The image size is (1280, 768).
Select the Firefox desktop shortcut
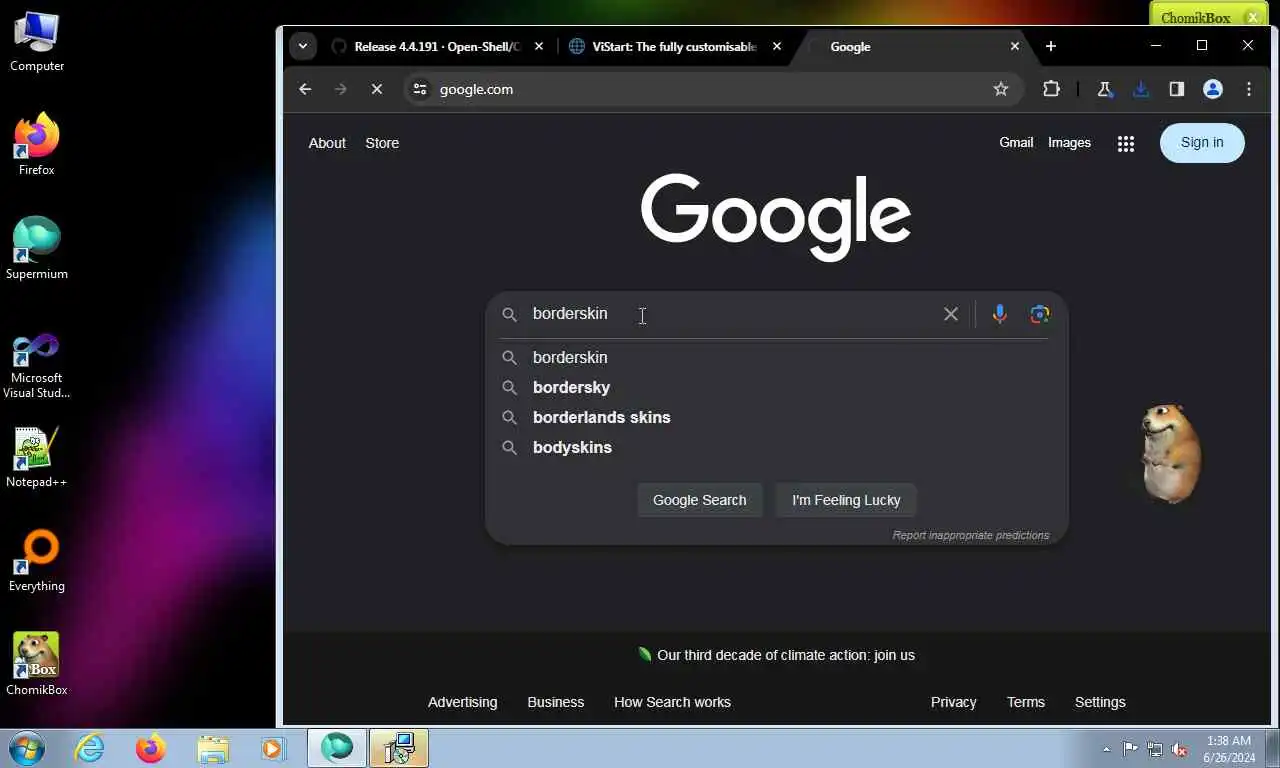[x=37, y=145]
